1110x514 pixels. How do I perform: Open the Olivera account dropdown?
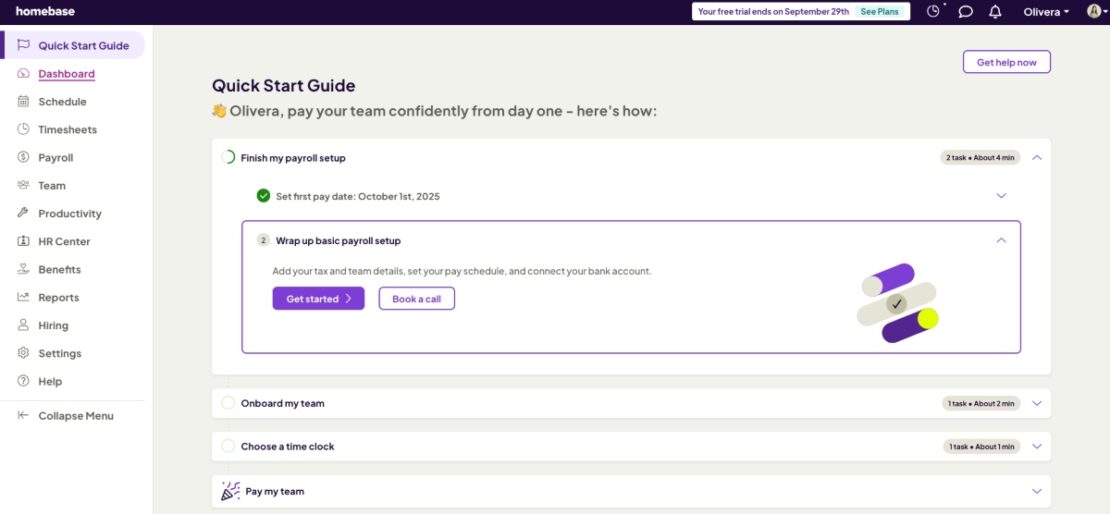point(1046,12)
